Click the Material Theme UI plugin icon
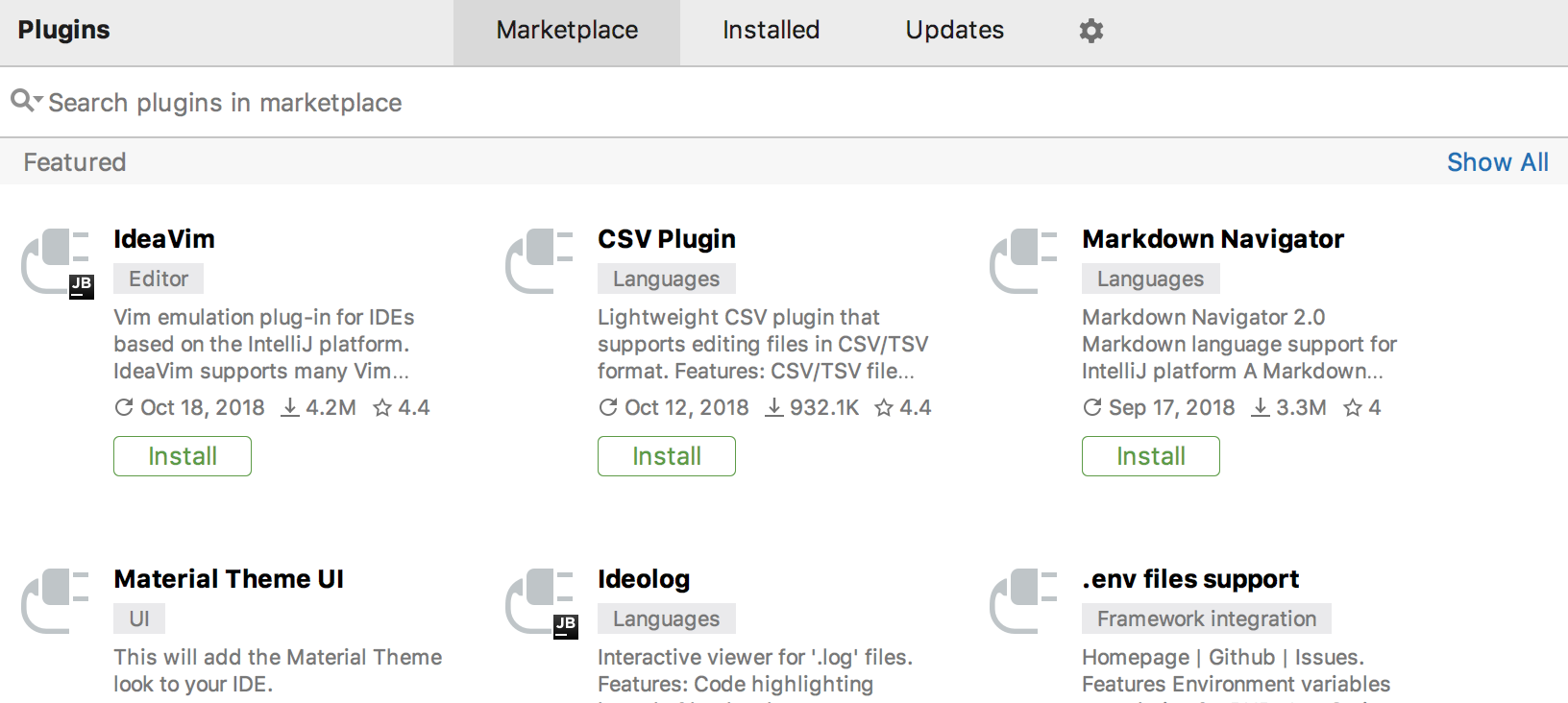The image size is (1568, 703). [56, 601]
